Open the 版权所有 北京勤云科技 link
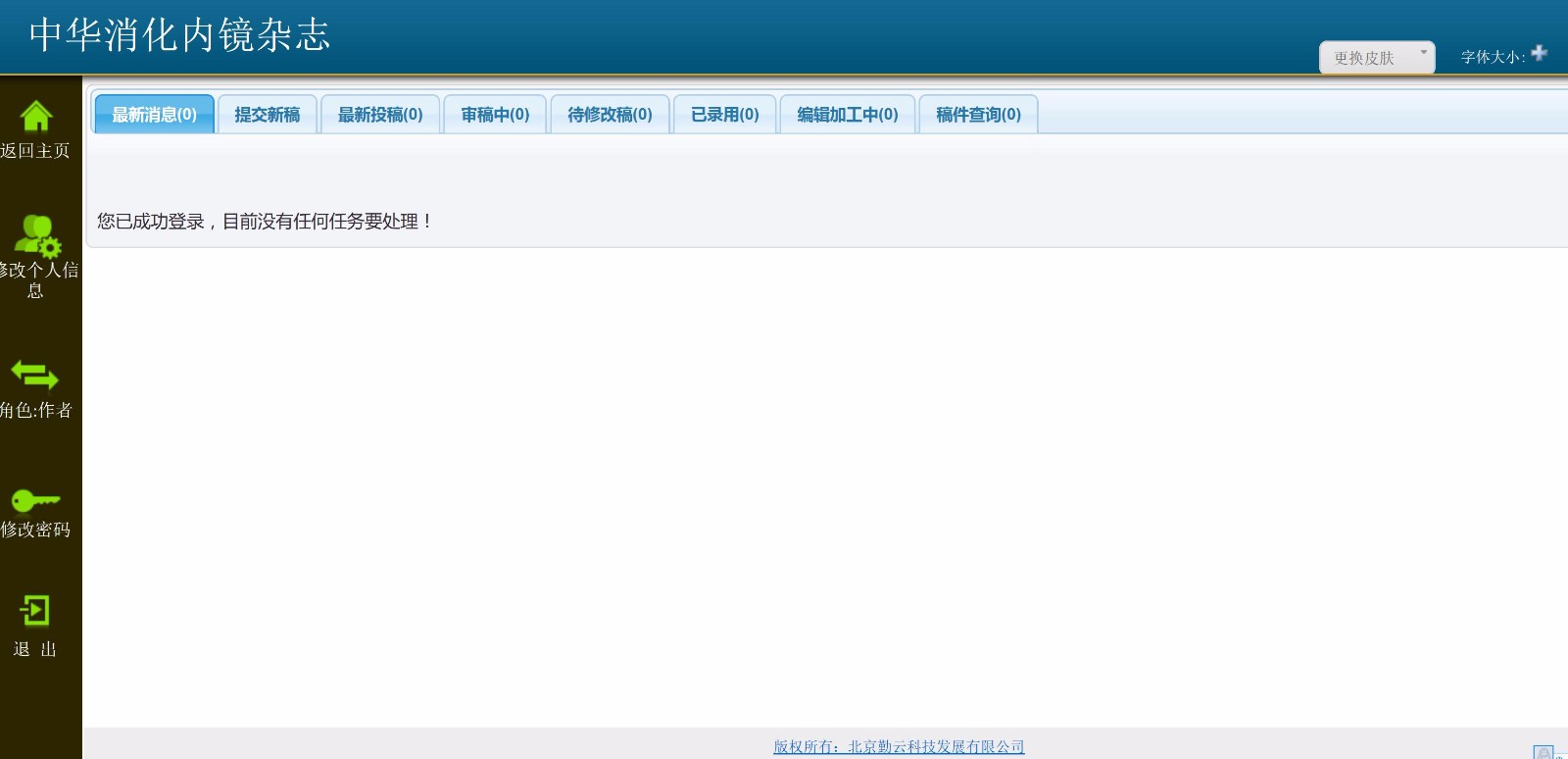This screenshot has width=1568, height=759. (899, 747)
